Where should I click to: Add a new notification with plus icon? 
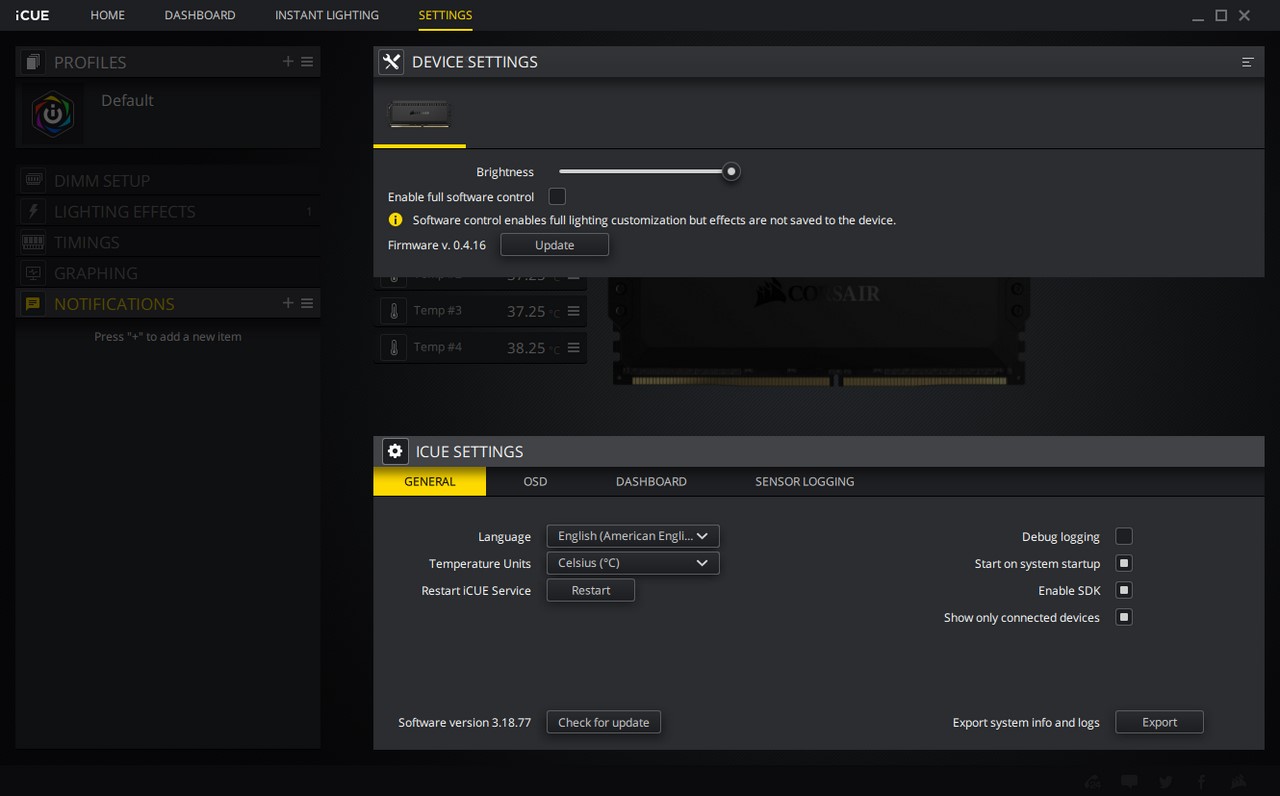click(288, 303)
